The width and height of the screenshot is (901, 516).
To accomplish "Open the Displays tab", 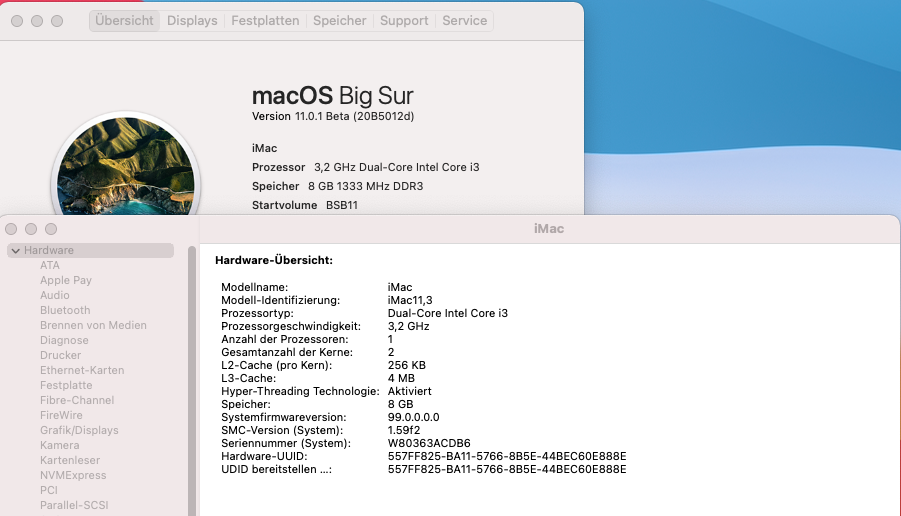I will 192,21.
